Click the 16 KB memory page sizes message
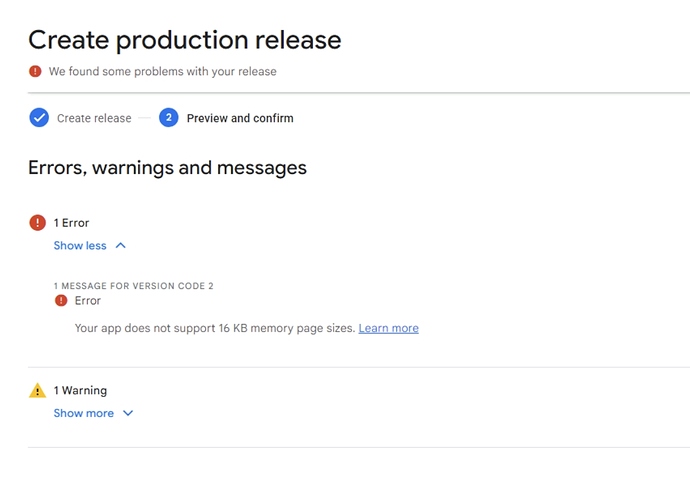Screen dimensions: 690x480 point(215,328)
